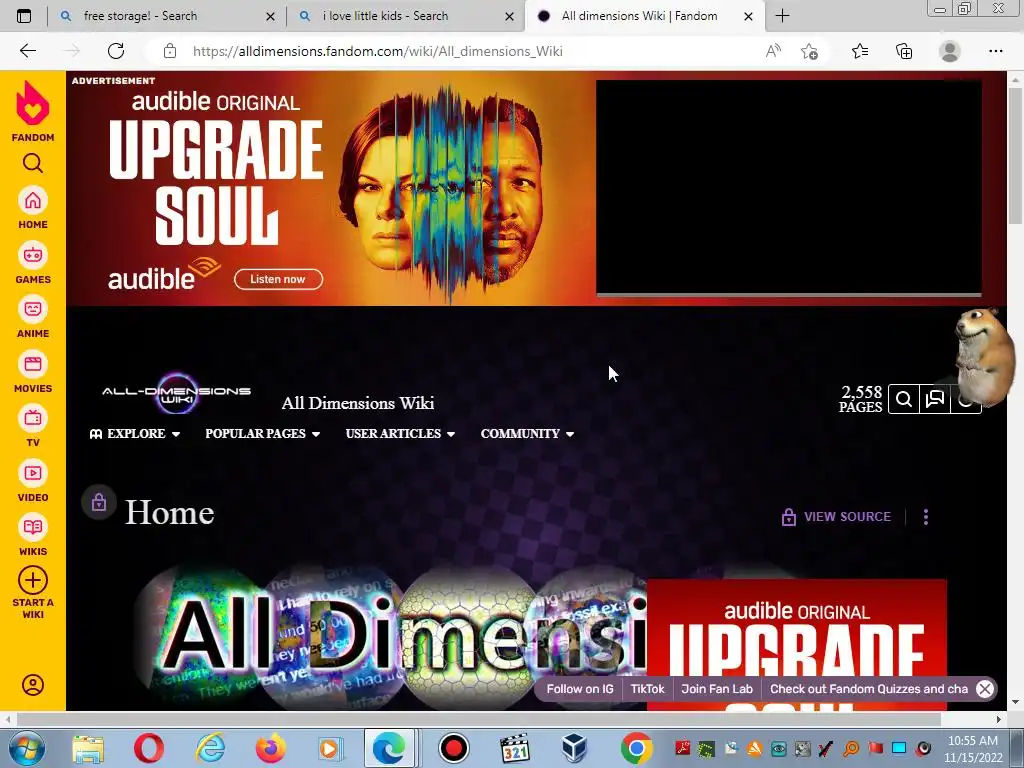Click the View Source link
This screenshot has height=768, width=1024.
[837, 517]
